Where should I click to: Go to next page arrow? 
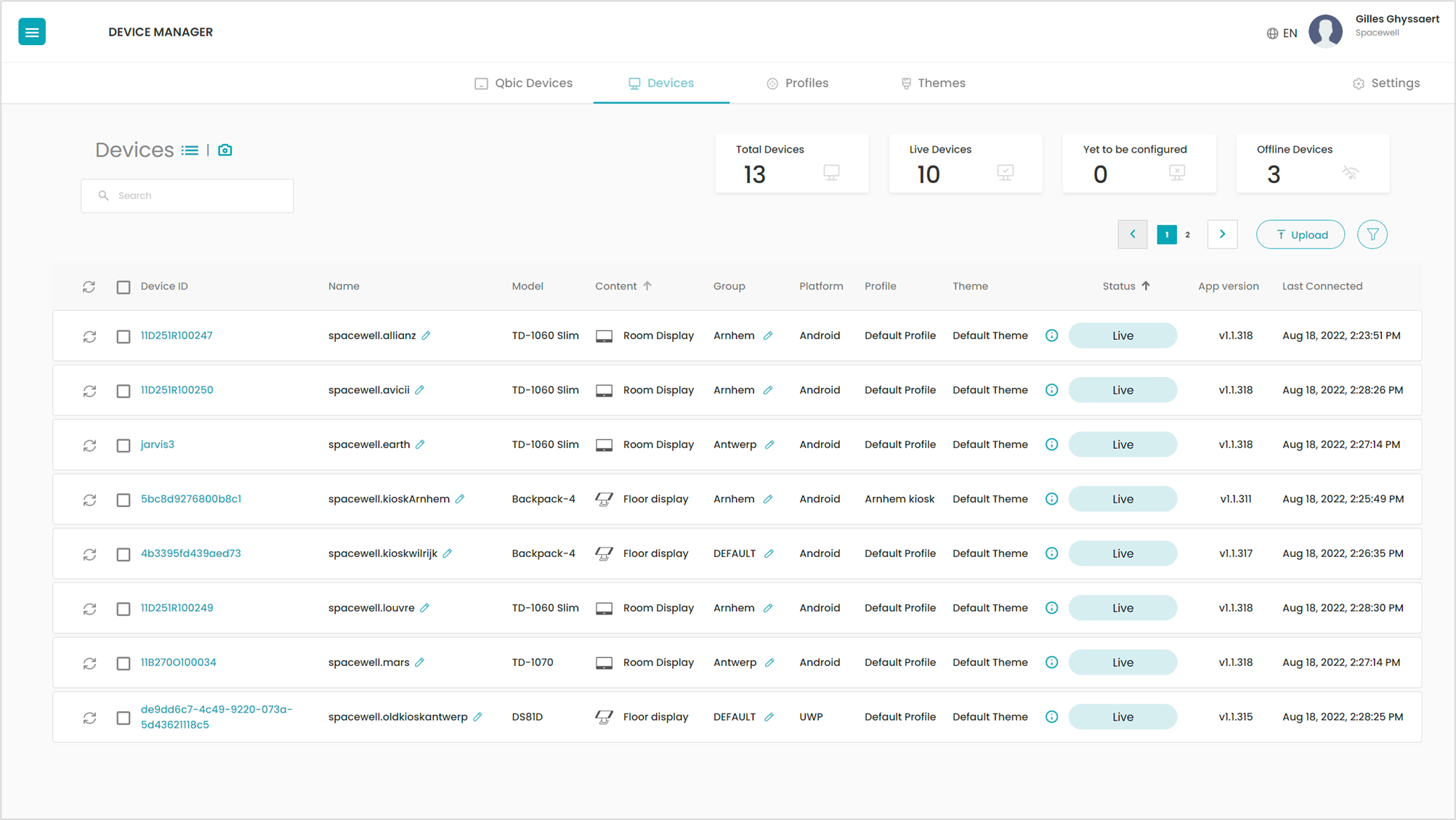1222,235
